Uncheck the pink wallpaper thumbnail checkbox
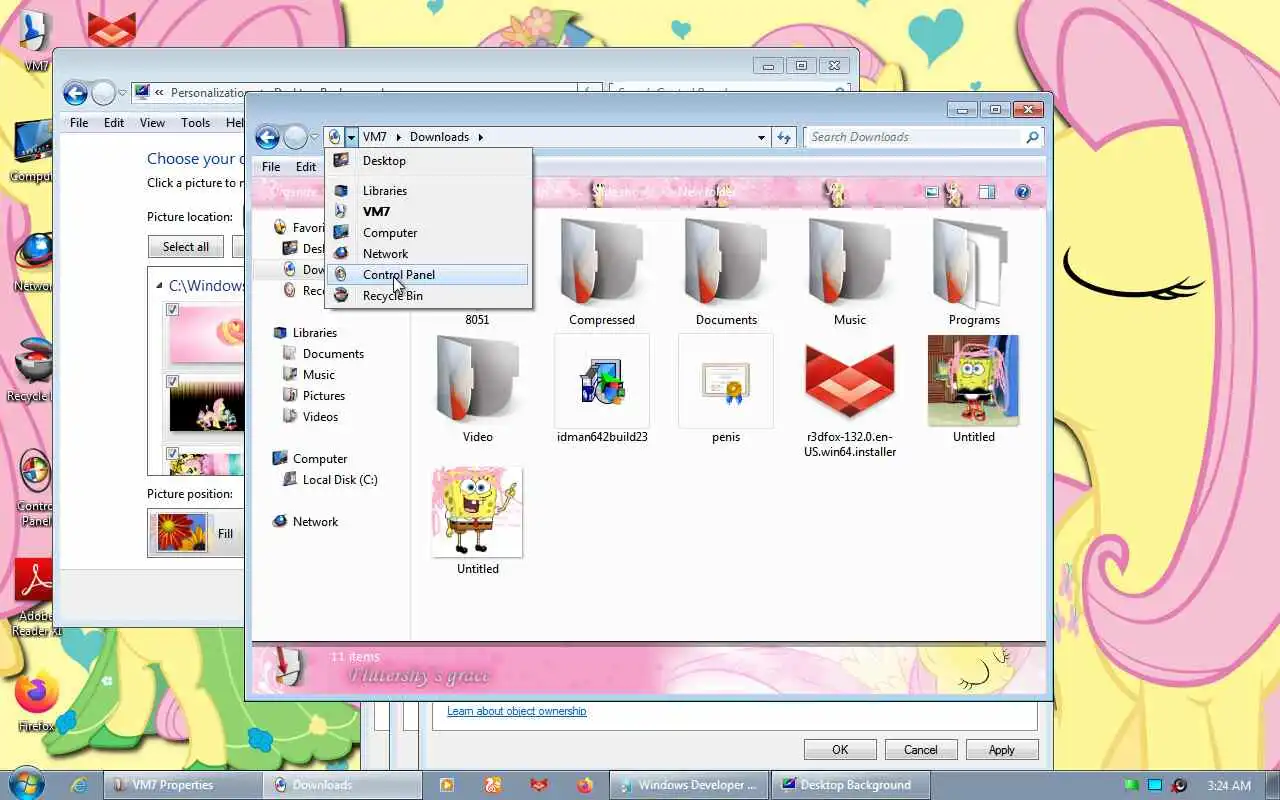The image size is (1280, 800). click(172, 310)
